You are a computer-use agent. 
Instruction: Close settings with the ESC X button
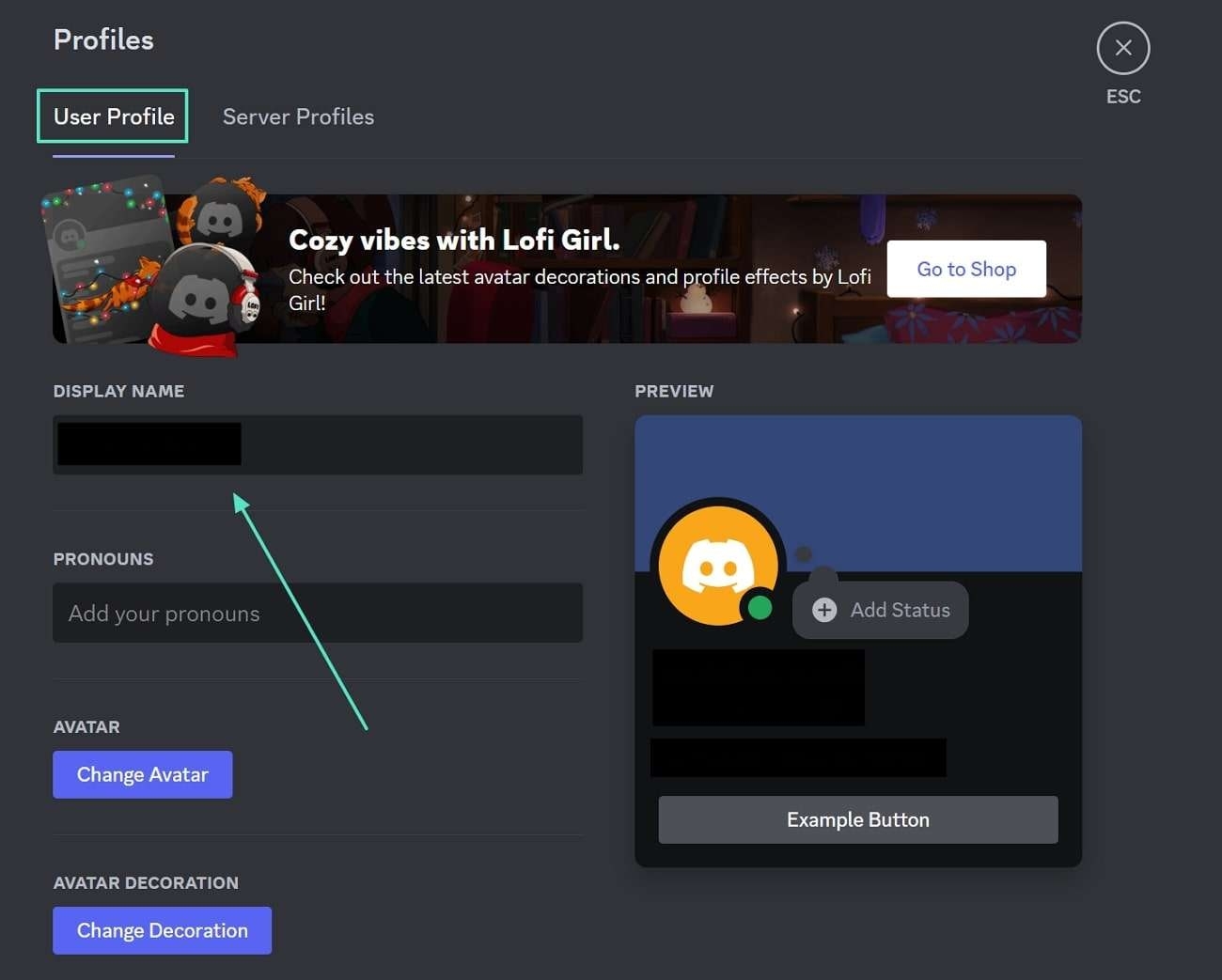pos(1123,48)
